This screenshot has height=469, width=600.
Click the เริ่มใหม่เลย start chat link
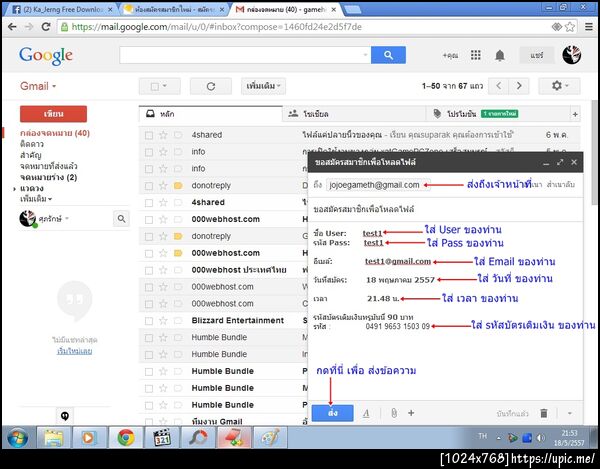coord(74,351)
